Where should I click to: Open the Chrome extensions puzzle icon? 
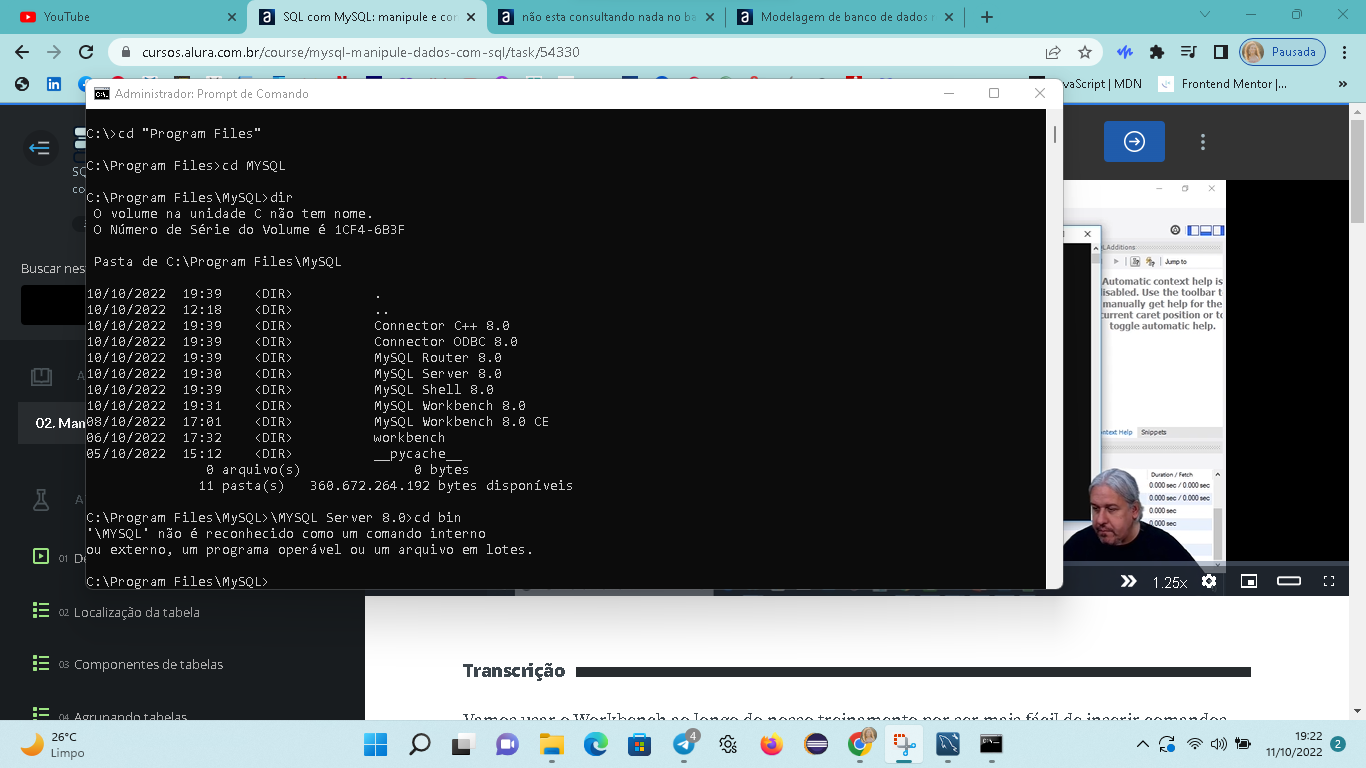coord(1157,52)
